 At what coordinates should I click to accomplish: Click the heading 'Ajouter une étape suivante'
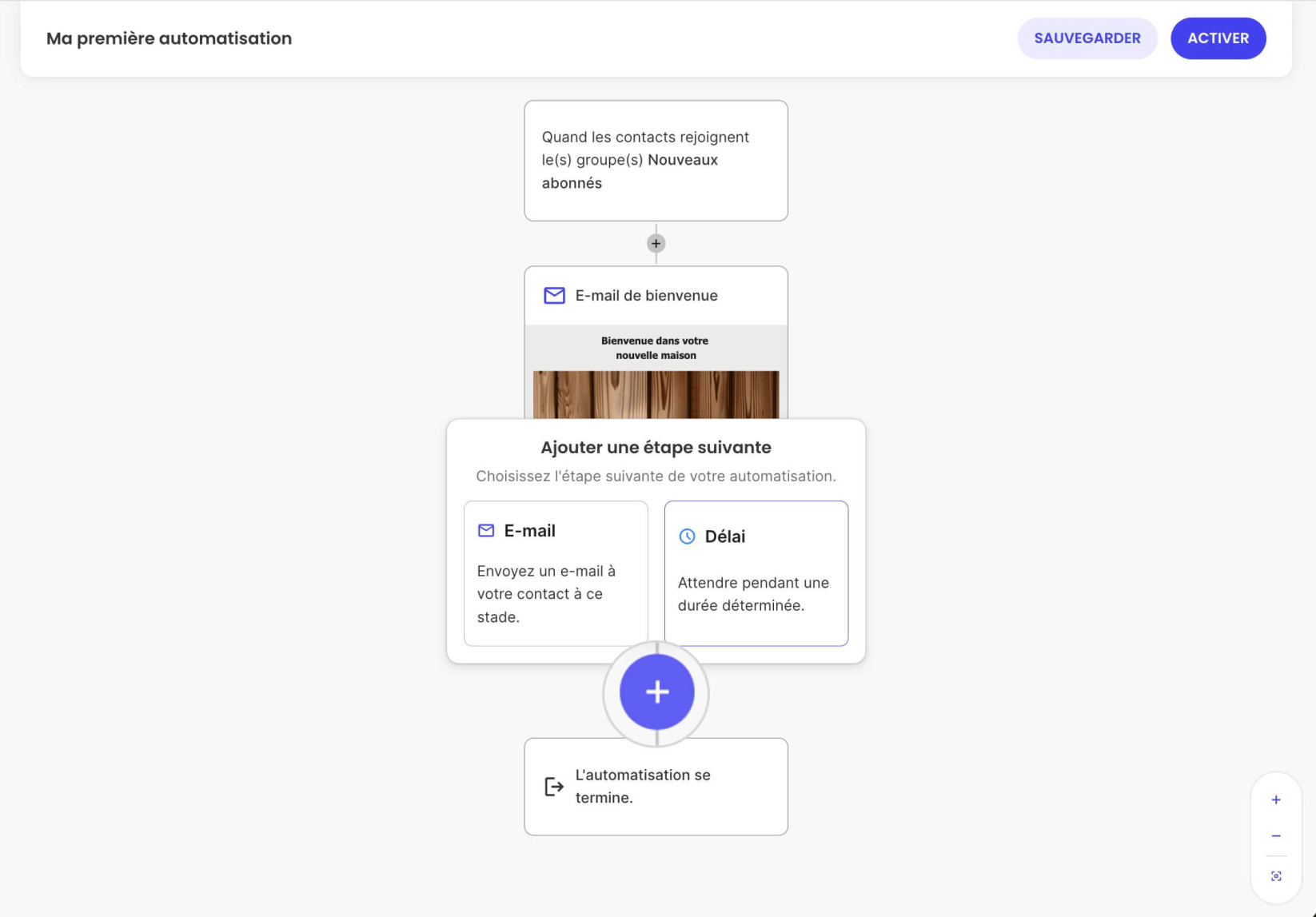656,448
